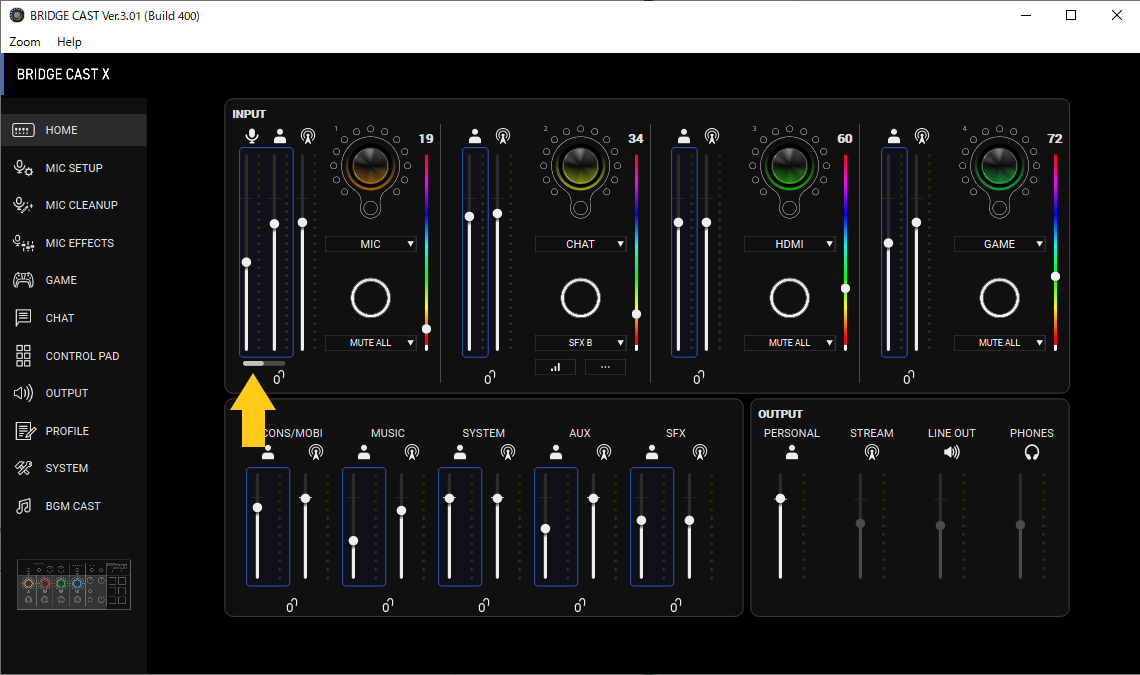Toggle the mute circle under the MIC knob
The height and width of the screenshot is (675, 1140).
point(370,297)
